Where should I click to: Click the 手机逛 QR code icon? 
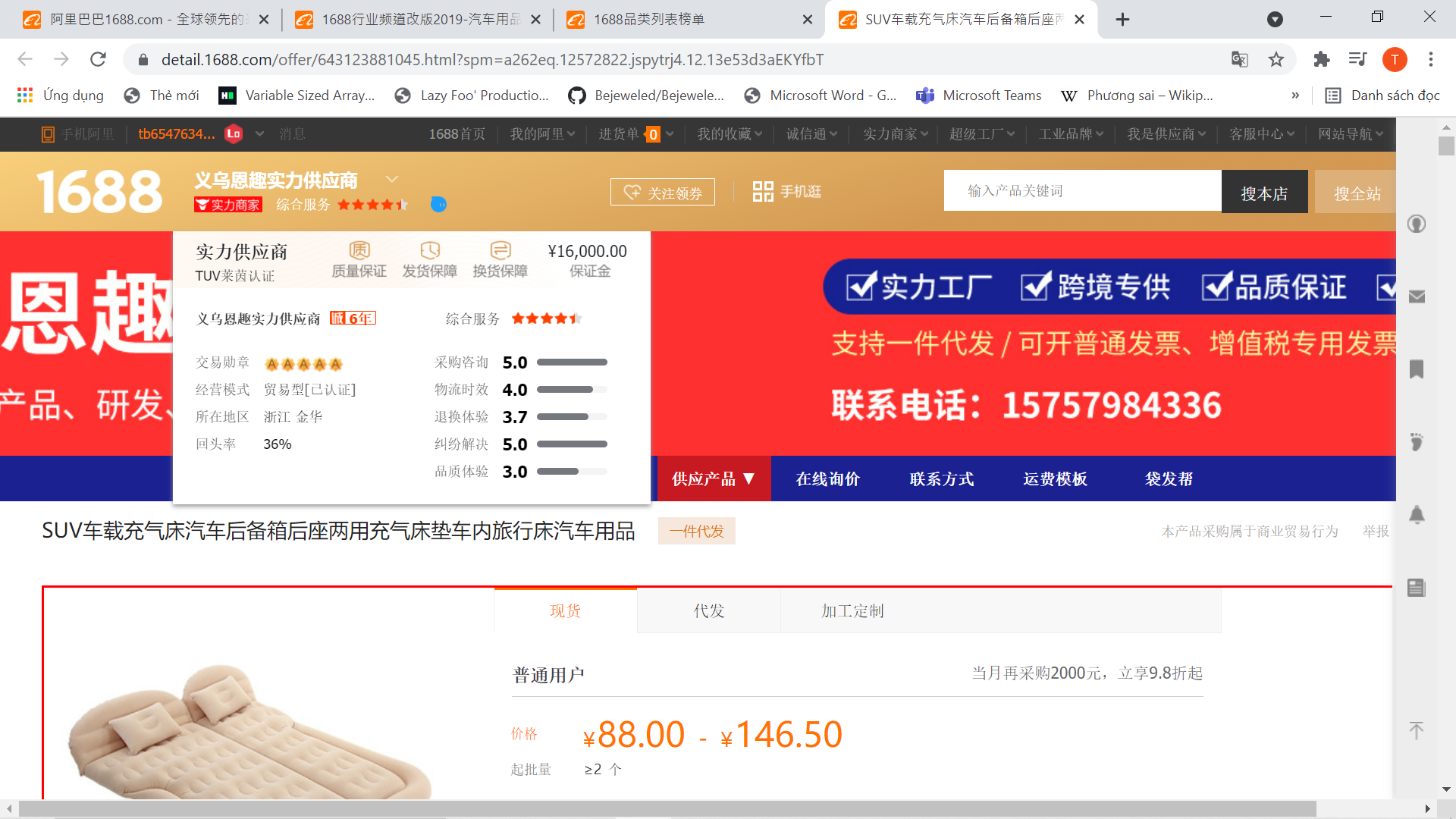tap(763, 192)
